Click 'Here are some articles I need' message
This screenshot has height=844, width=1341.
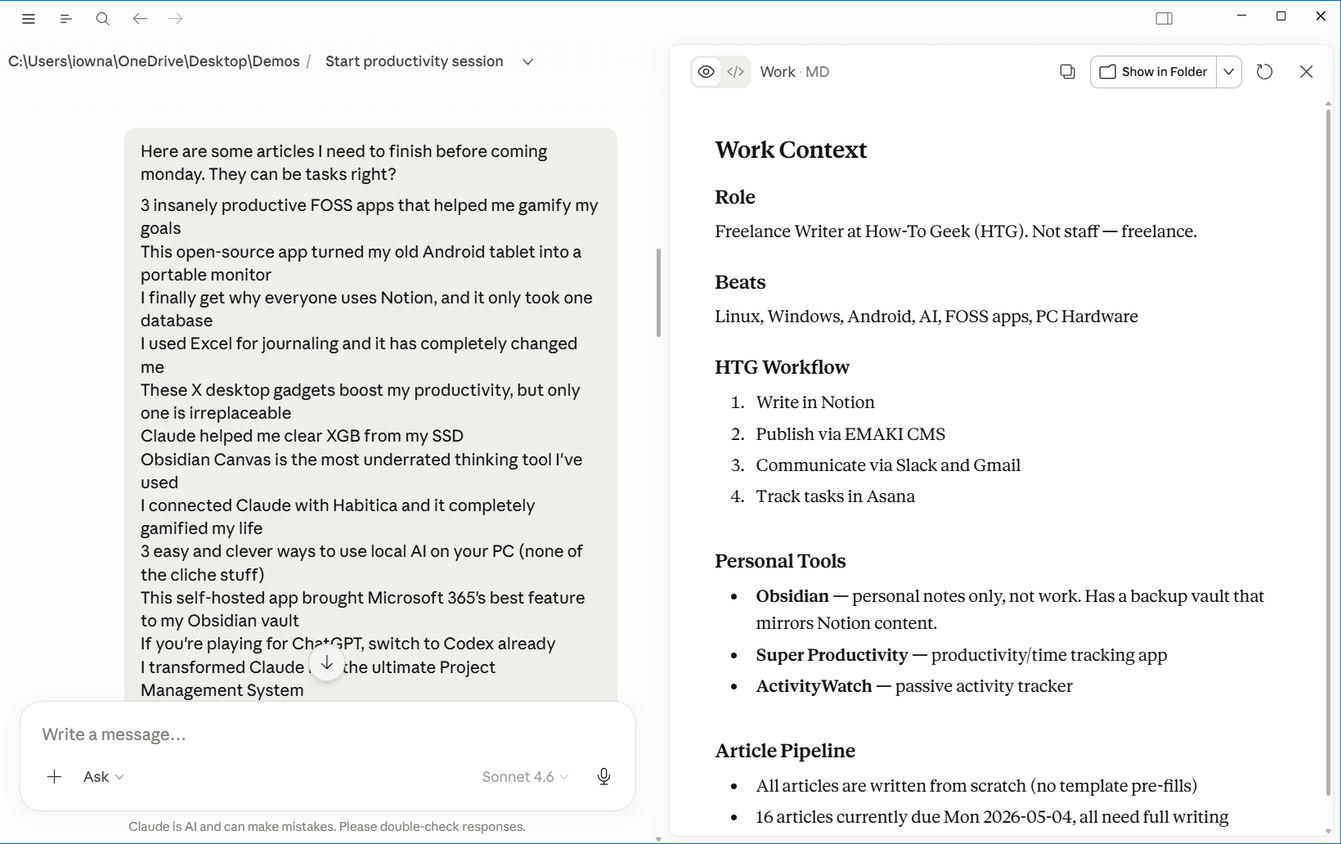click(344, 163)
